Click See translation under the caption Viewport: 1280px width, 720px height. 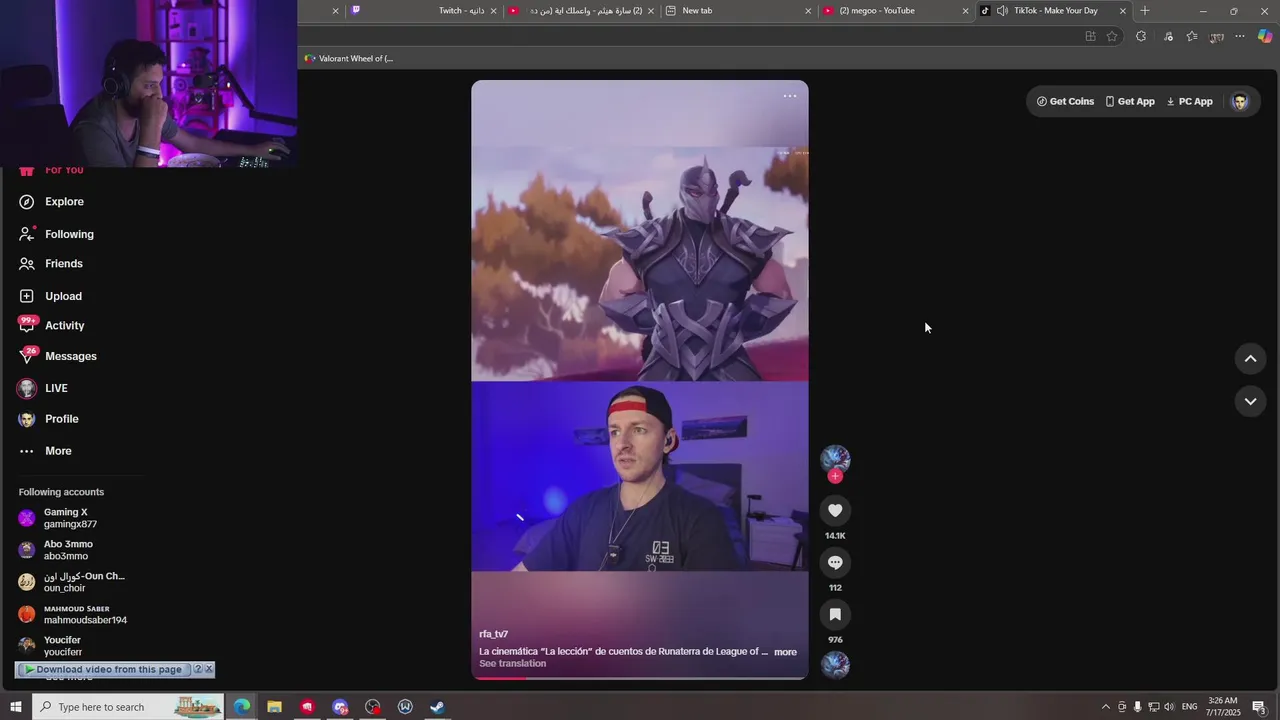pyautogui.click(x=513, y=664)
